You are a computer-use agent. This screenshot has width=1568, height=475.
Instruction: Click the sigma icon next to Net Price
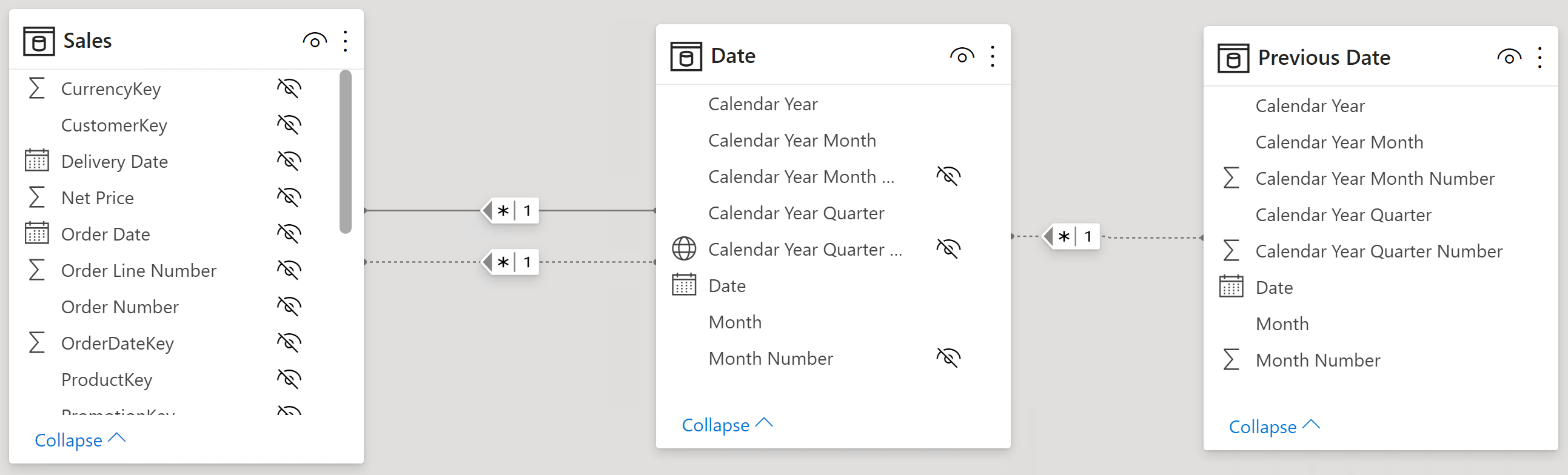click(36, 198)
